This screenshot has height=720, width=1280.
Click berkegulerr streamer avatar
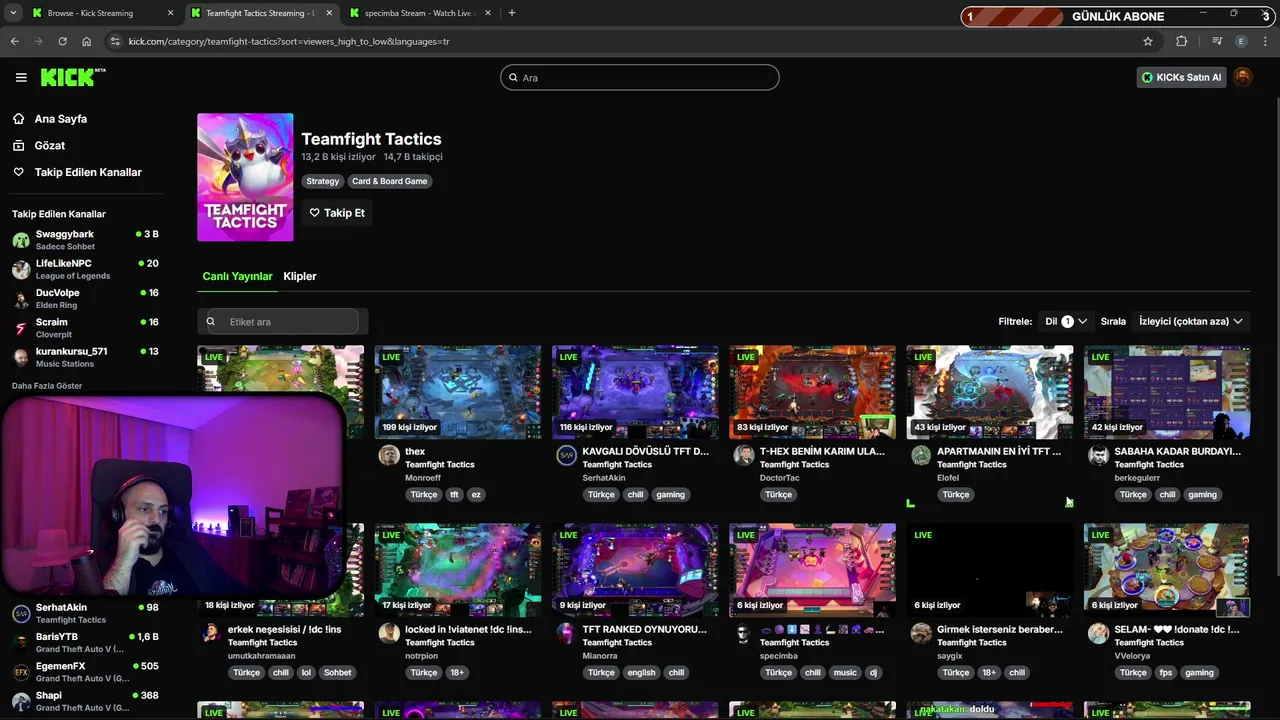[1098, 456]
